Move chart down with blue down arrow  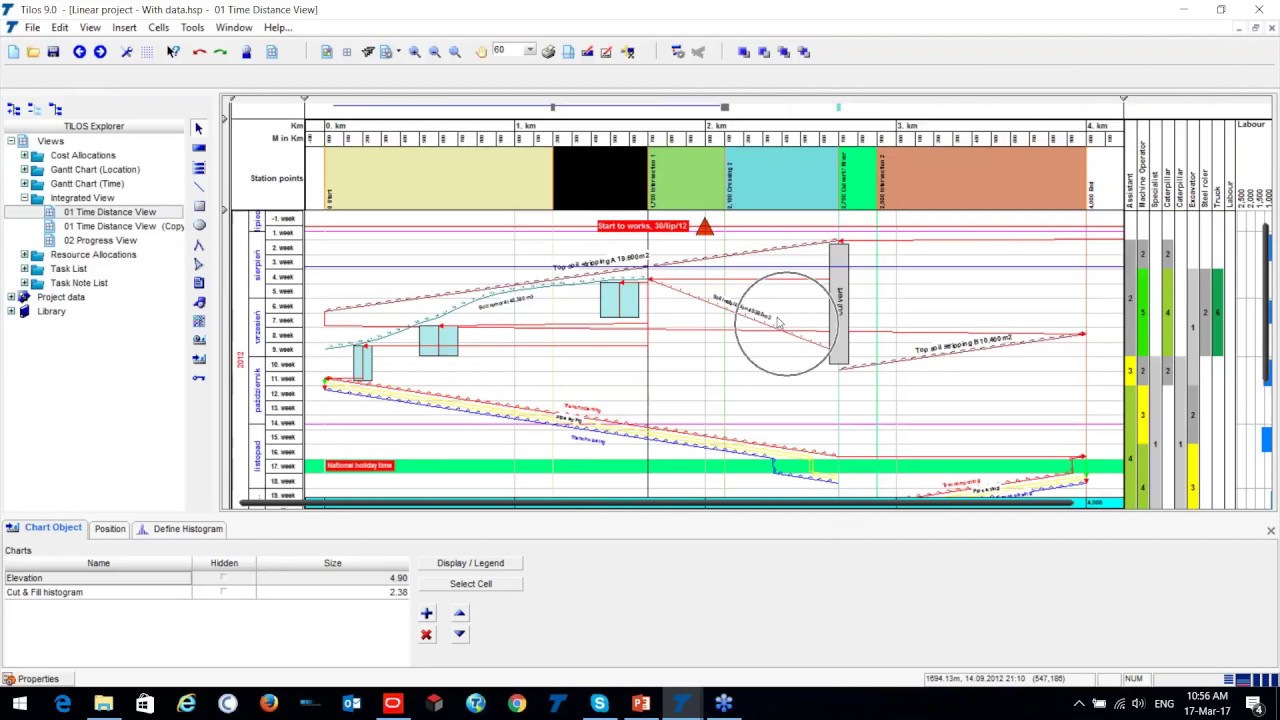459,634
